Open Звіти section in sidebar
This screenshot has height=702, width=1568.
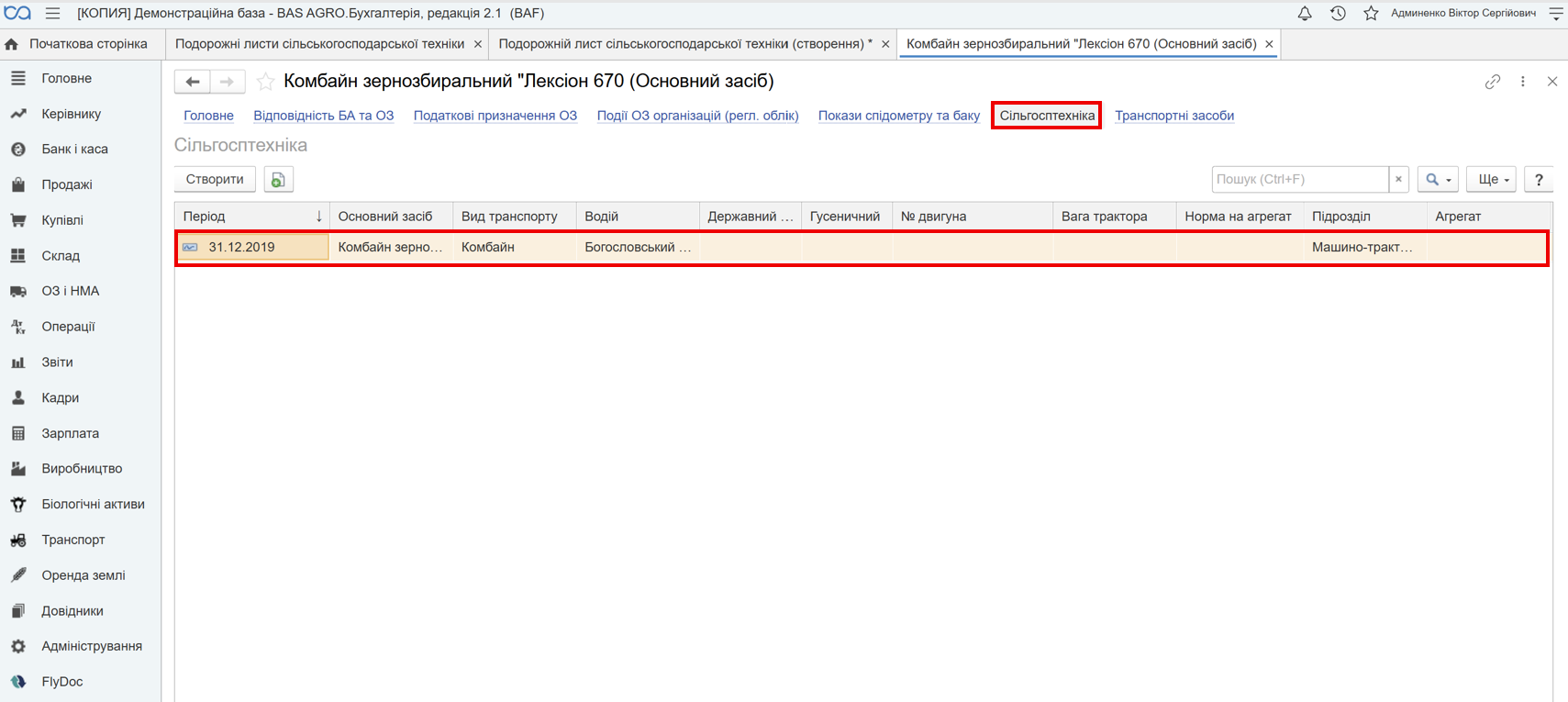[57, 362]
